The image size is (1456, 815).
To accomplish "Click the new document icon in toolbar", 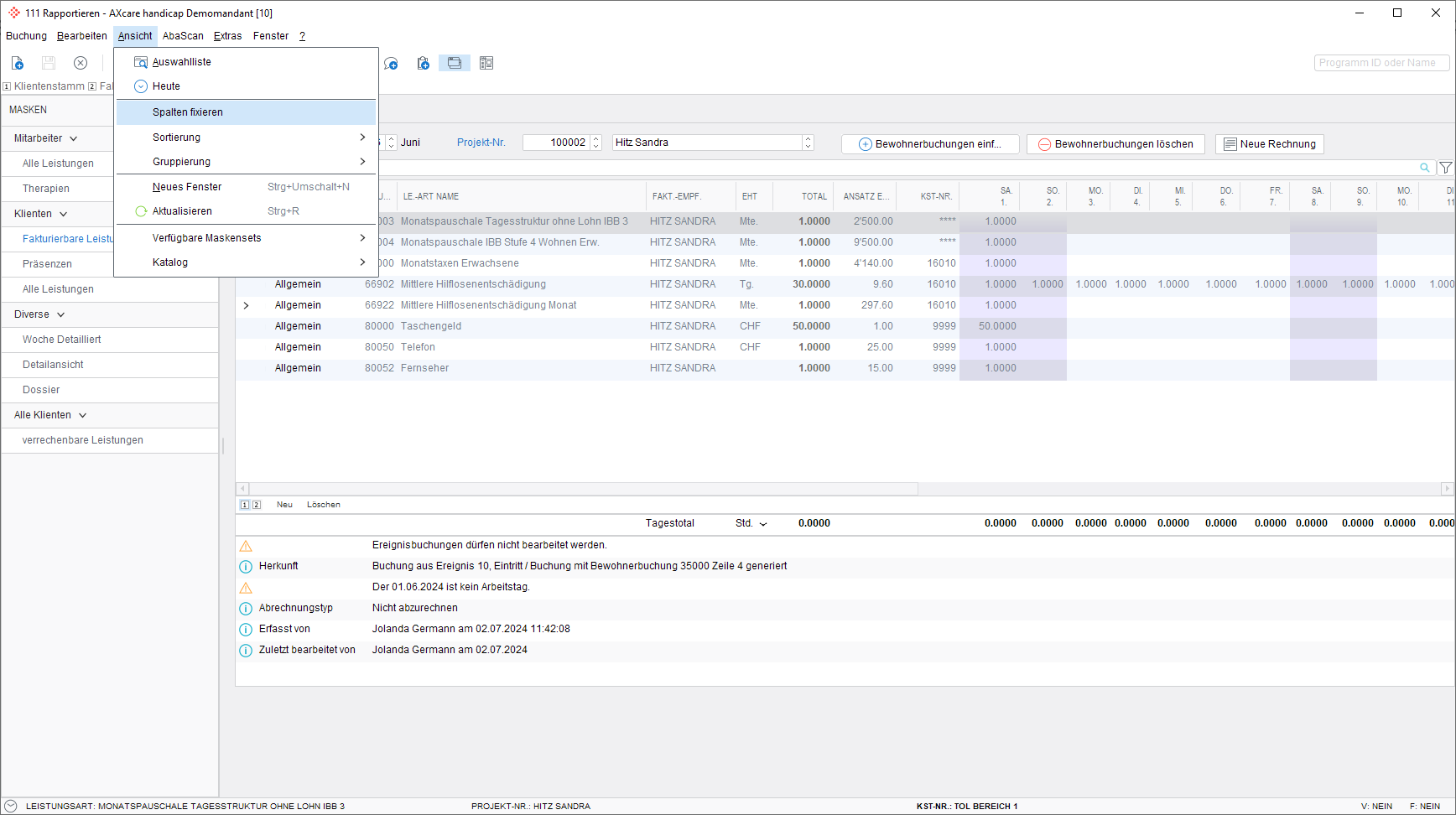I will [x=18, y=63].
